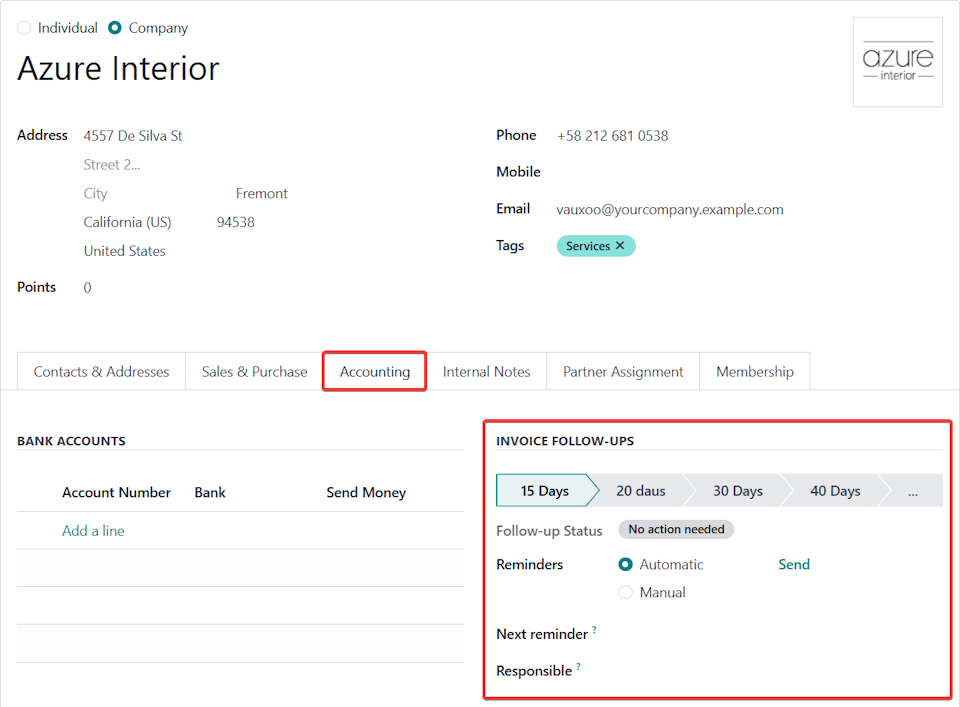Viewport: 960px width, 707px height.
Task: Click the empty Mobile field
Action: pyautogui.click(x=747, y=172)
